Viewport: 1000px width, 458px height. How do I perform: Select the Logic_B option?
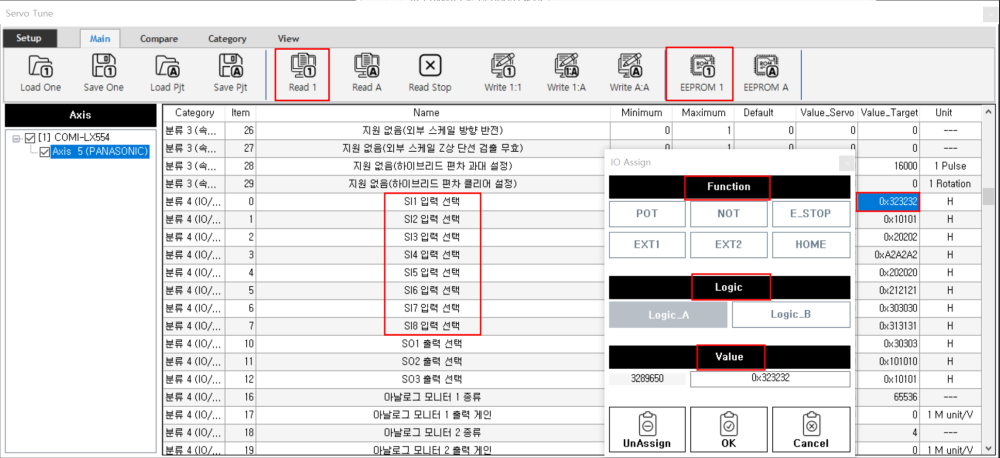click(x=790, y=314)
